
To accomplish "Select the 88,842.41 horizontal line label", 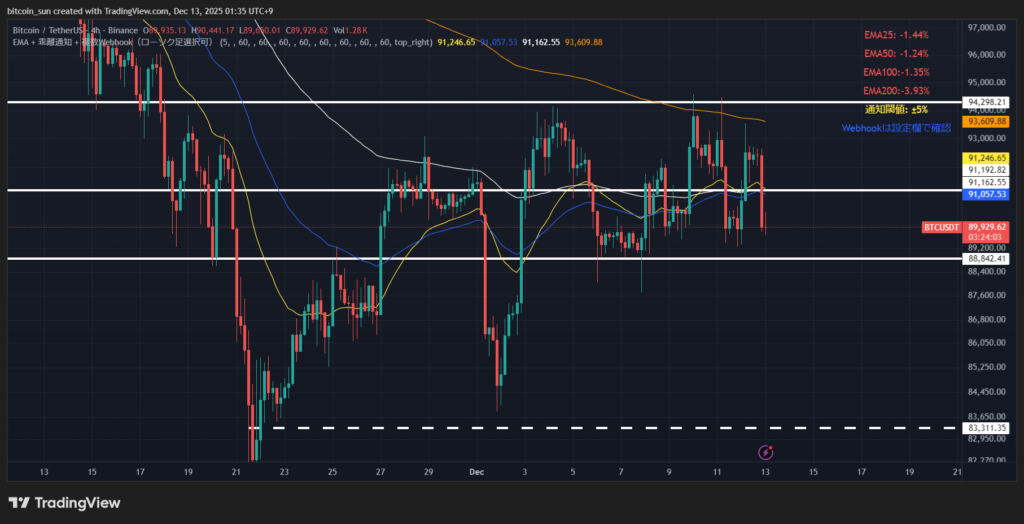I will pyautogui.click(x=986, y=259).
